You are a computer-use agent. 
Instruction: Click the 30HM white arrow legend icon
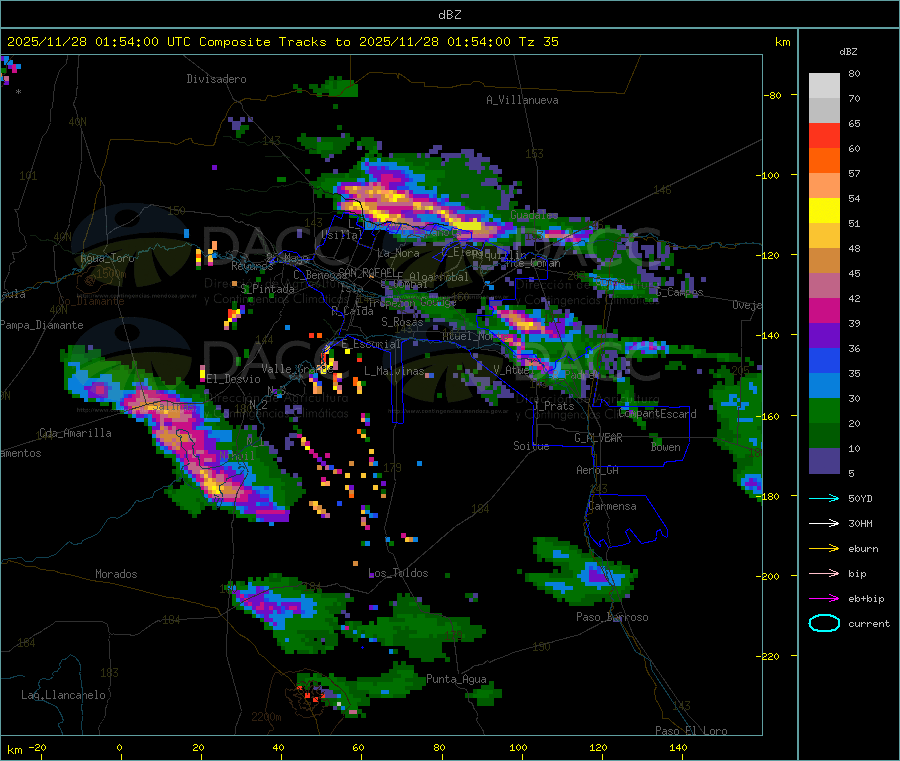824,523
